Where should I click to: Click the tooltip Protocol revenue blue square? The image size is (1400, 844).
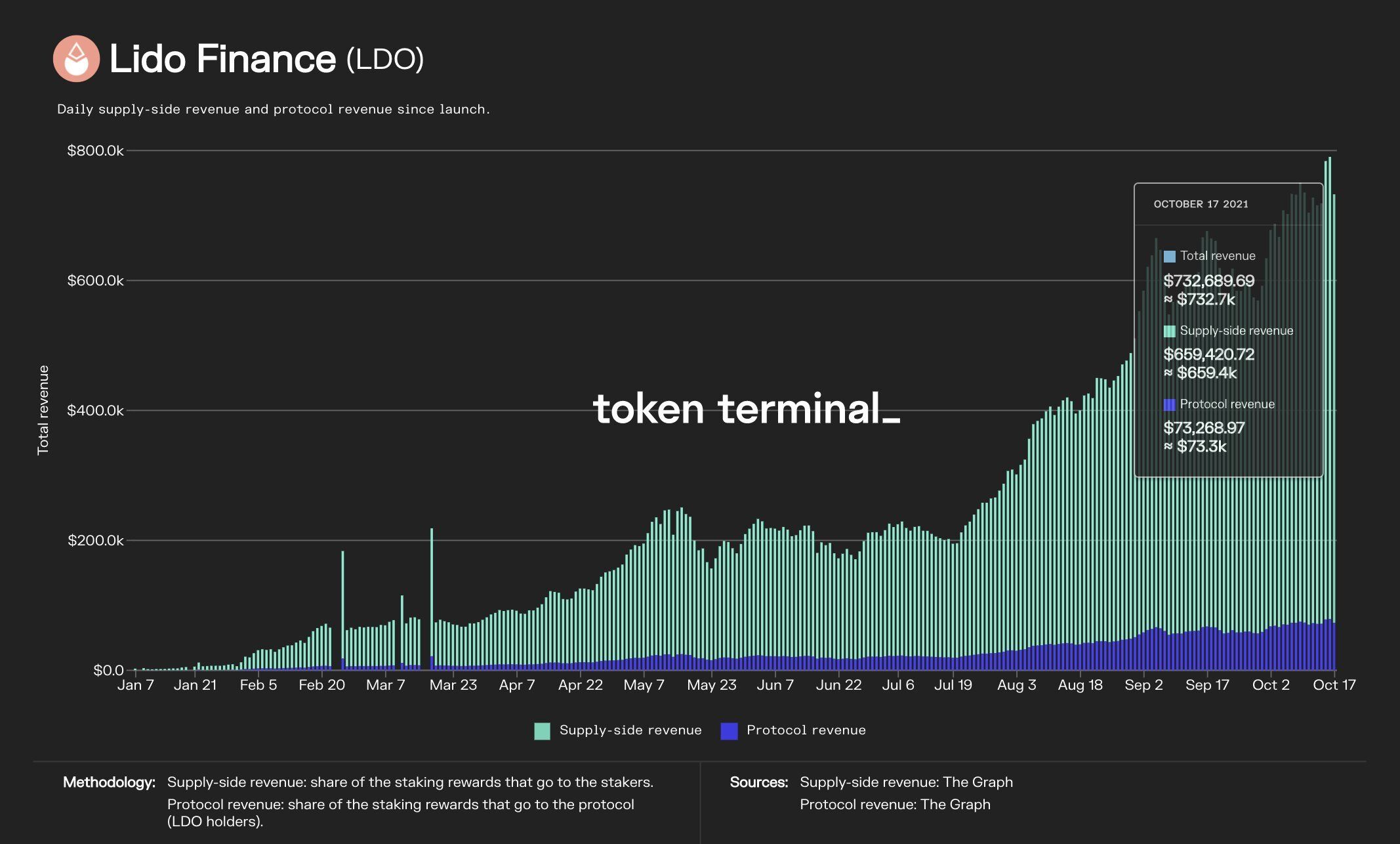(x=1169, y=404)
